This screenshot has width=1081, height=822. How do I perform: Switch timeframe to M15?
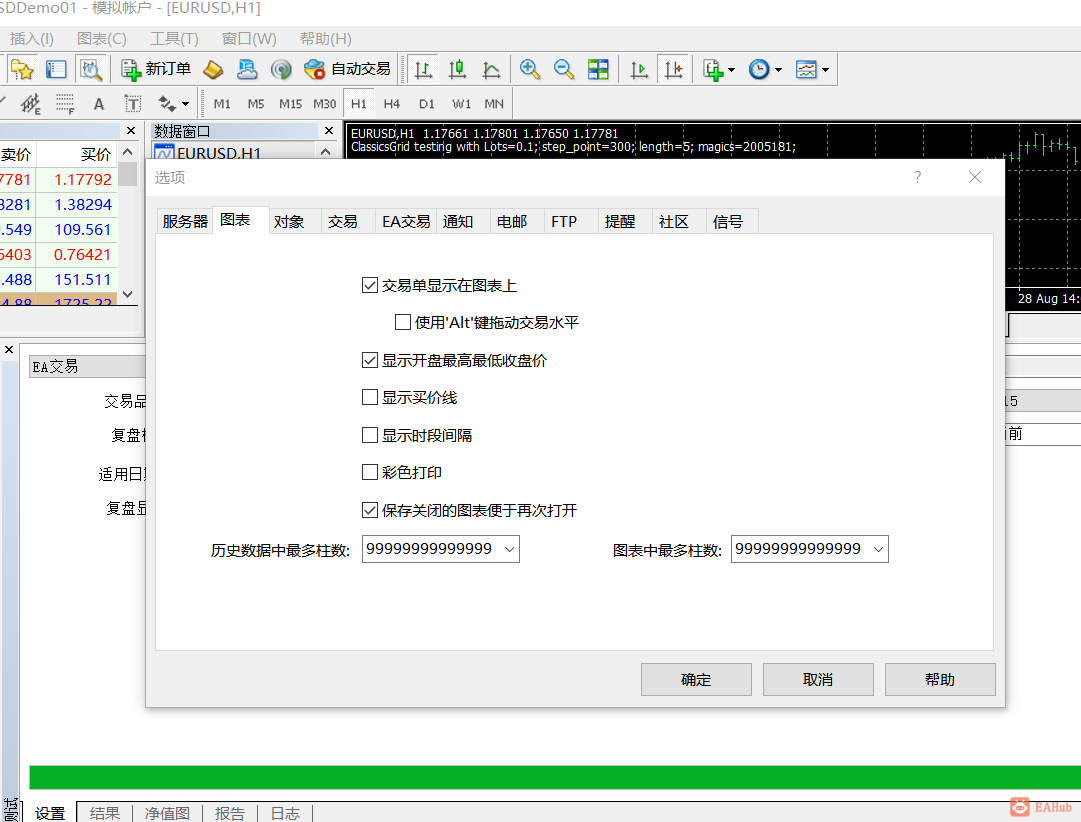point(290,104)
